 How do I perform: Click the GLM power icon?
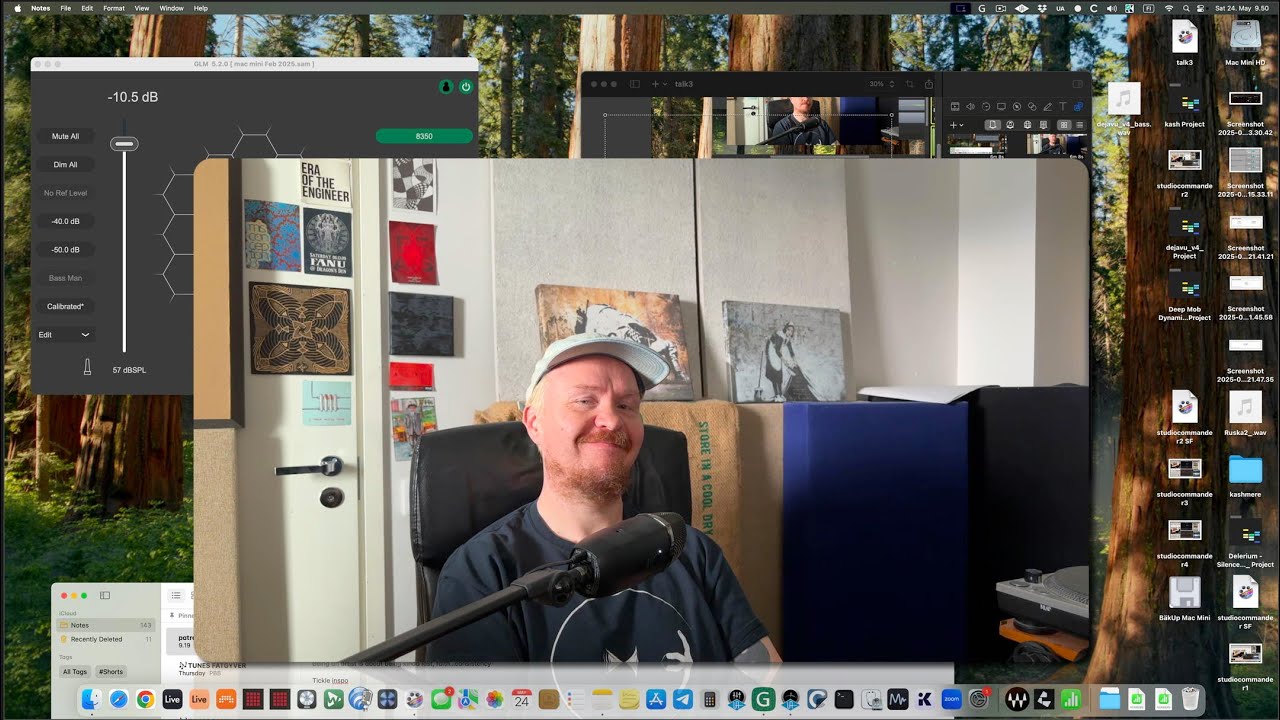[x=466, y=87]
